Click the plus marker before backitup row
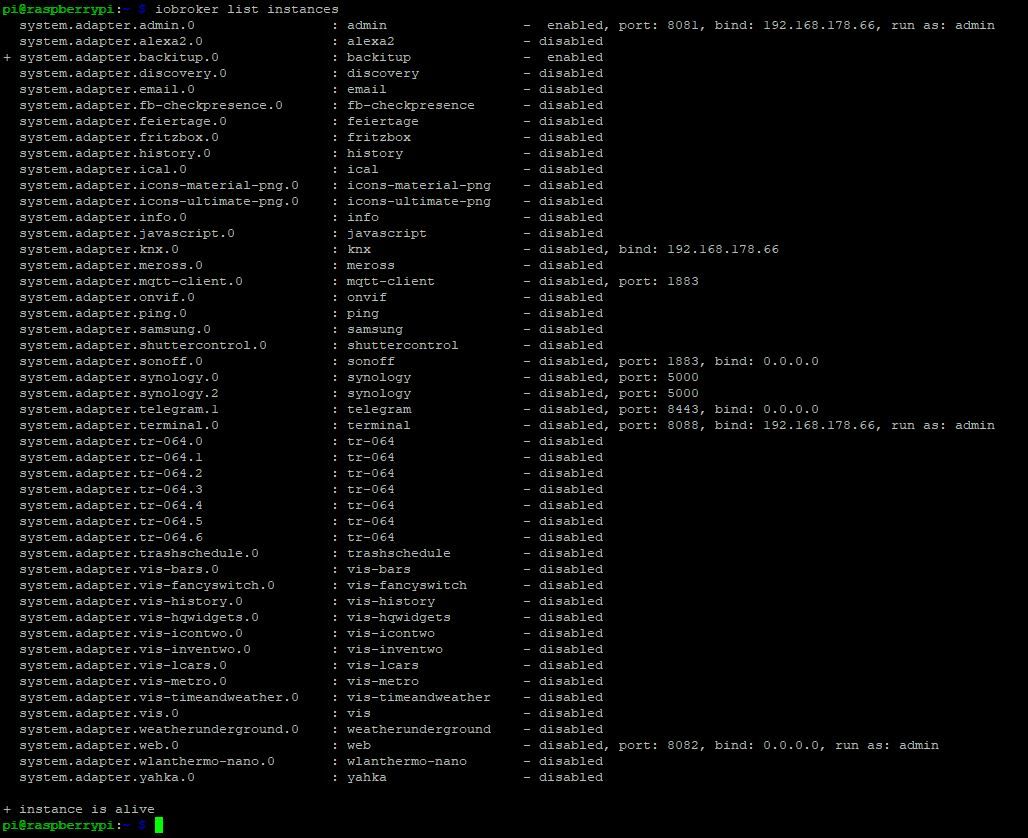Screen dimensions: 1028x838 click(7, 58)
